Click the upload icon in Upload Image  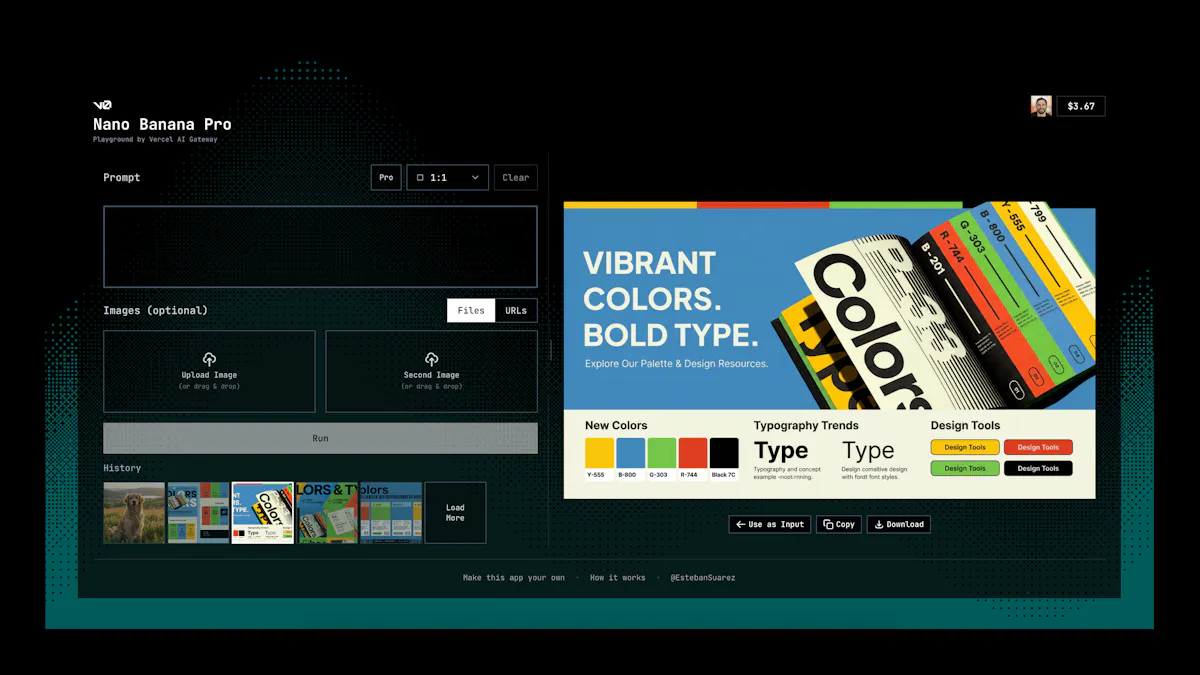tap(209, 359)
